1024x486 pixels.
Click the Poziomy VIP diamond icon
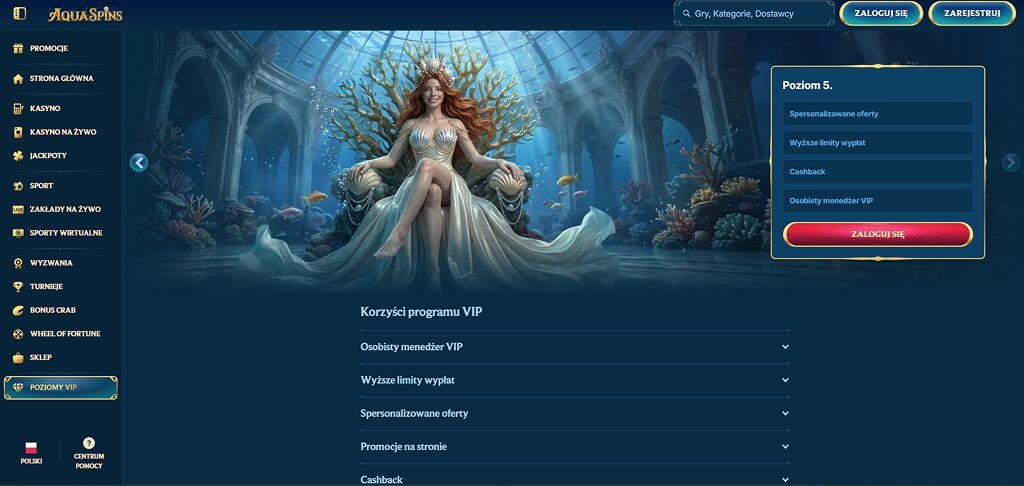[x=18, y=387]
